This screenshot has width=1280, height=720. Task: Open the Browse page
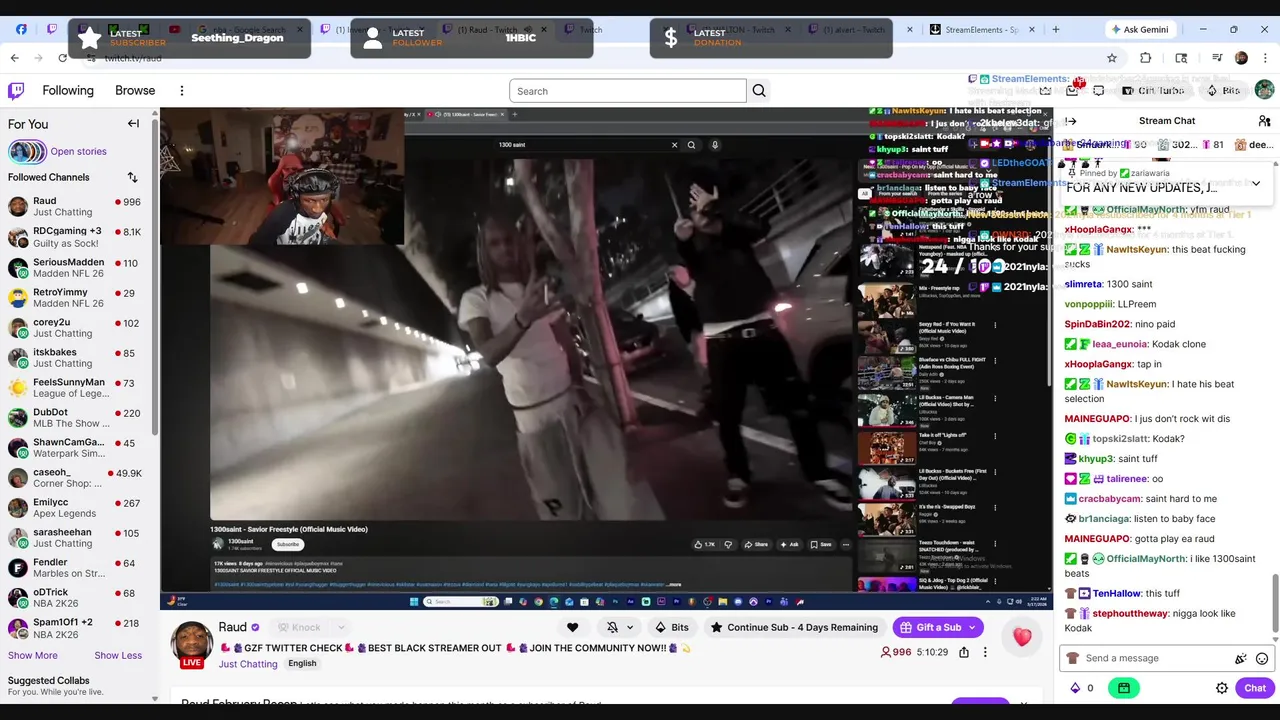(135, 90)
